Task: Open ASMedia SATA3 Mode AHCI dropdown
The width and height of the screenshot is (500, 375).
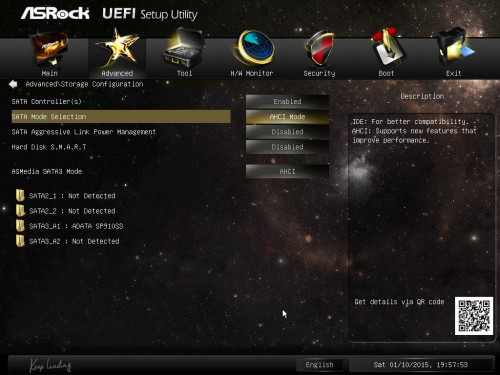Action: click(x=287, y=171)
